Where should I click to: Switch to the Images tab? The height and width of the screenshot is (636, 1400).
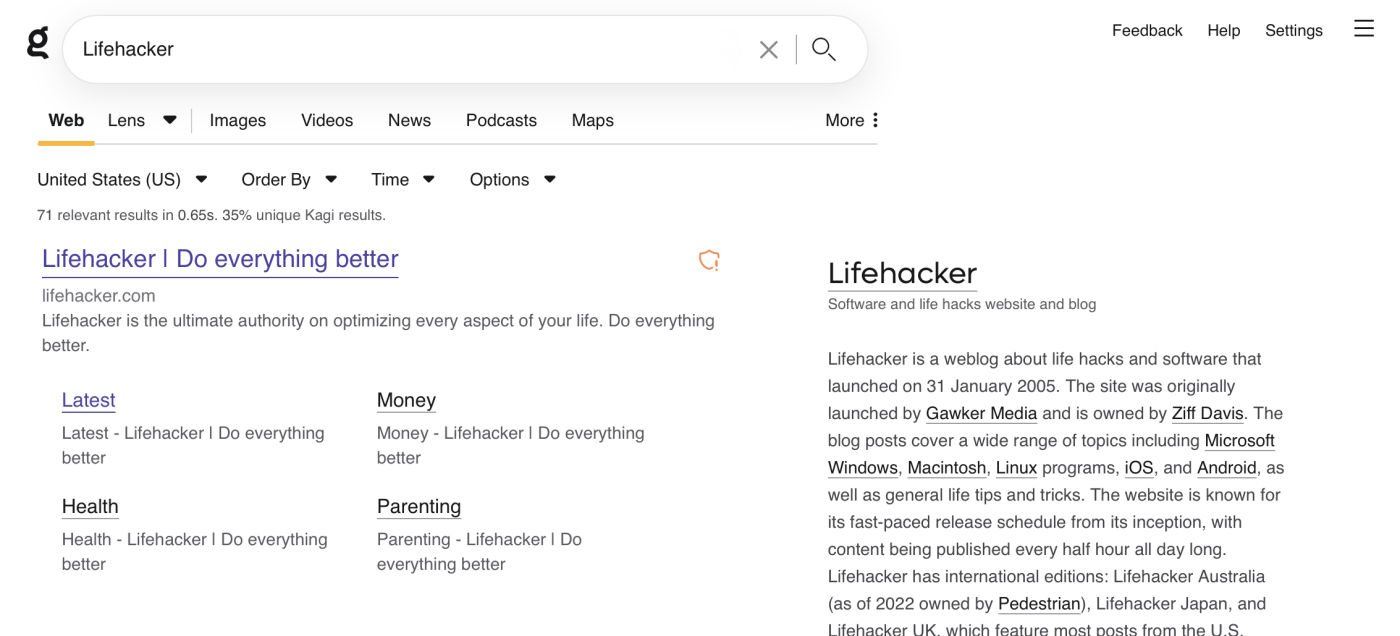coord(237,120)
